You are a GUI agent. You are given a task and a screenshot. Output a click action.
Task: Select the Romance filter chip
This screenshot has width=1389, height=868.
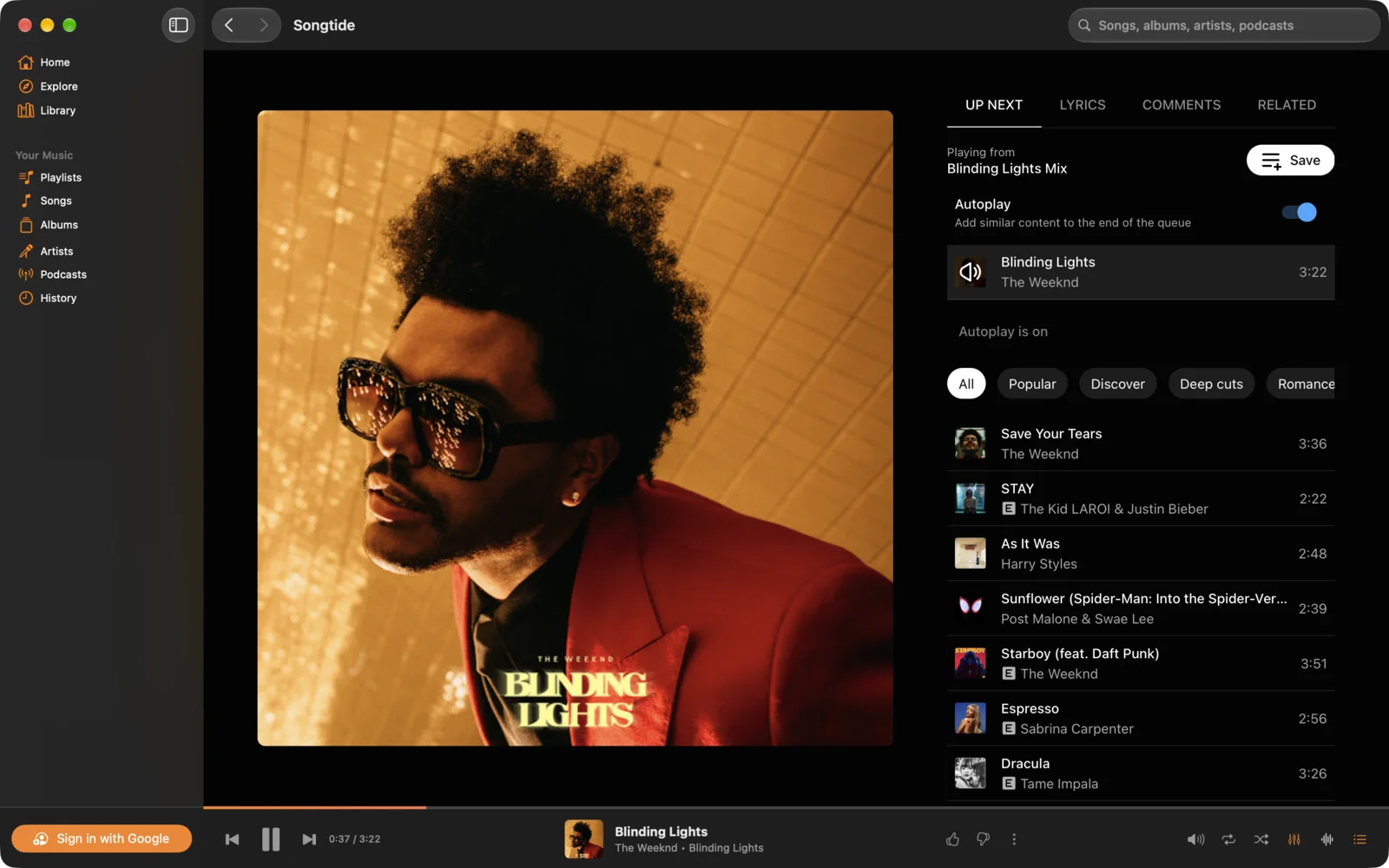[1302, 384]
